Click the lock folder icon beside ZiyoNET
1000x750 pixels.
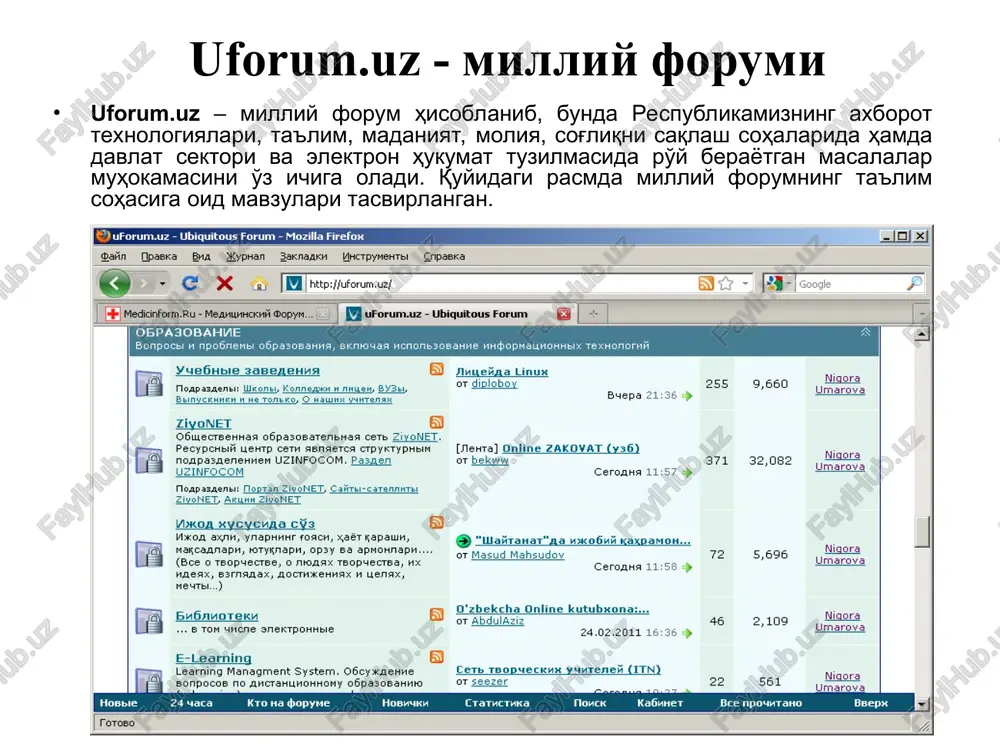(x=149, y=460)
